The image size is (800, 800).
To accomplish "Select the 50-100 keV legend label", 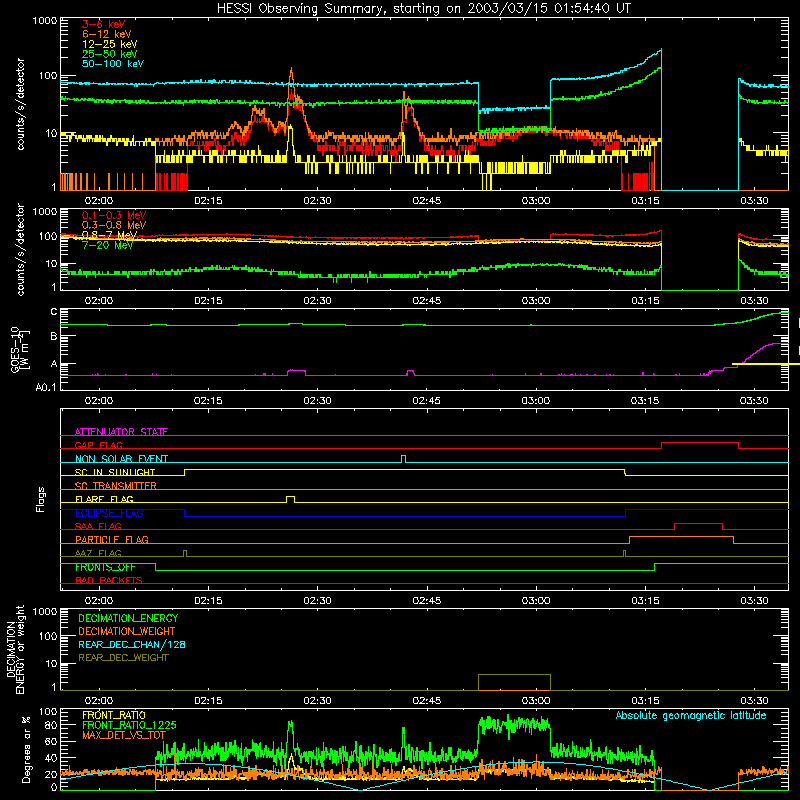I will [x=113, y=64].
